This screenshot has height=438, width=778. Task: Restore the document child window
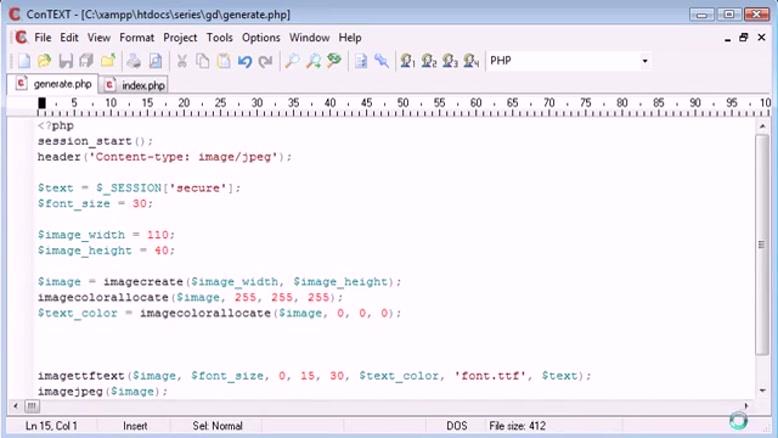point(743,37)
